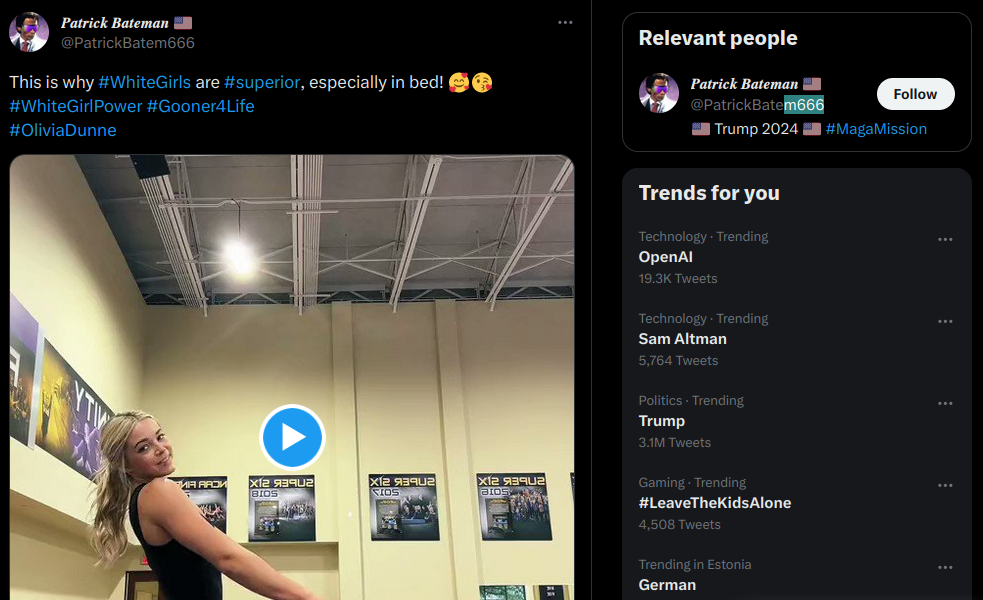Image resolution: width=983 pixels, height=600 pixels.
Task: Open #LeaveTheKidsAlone gaming trend
Action: [715, 503]
